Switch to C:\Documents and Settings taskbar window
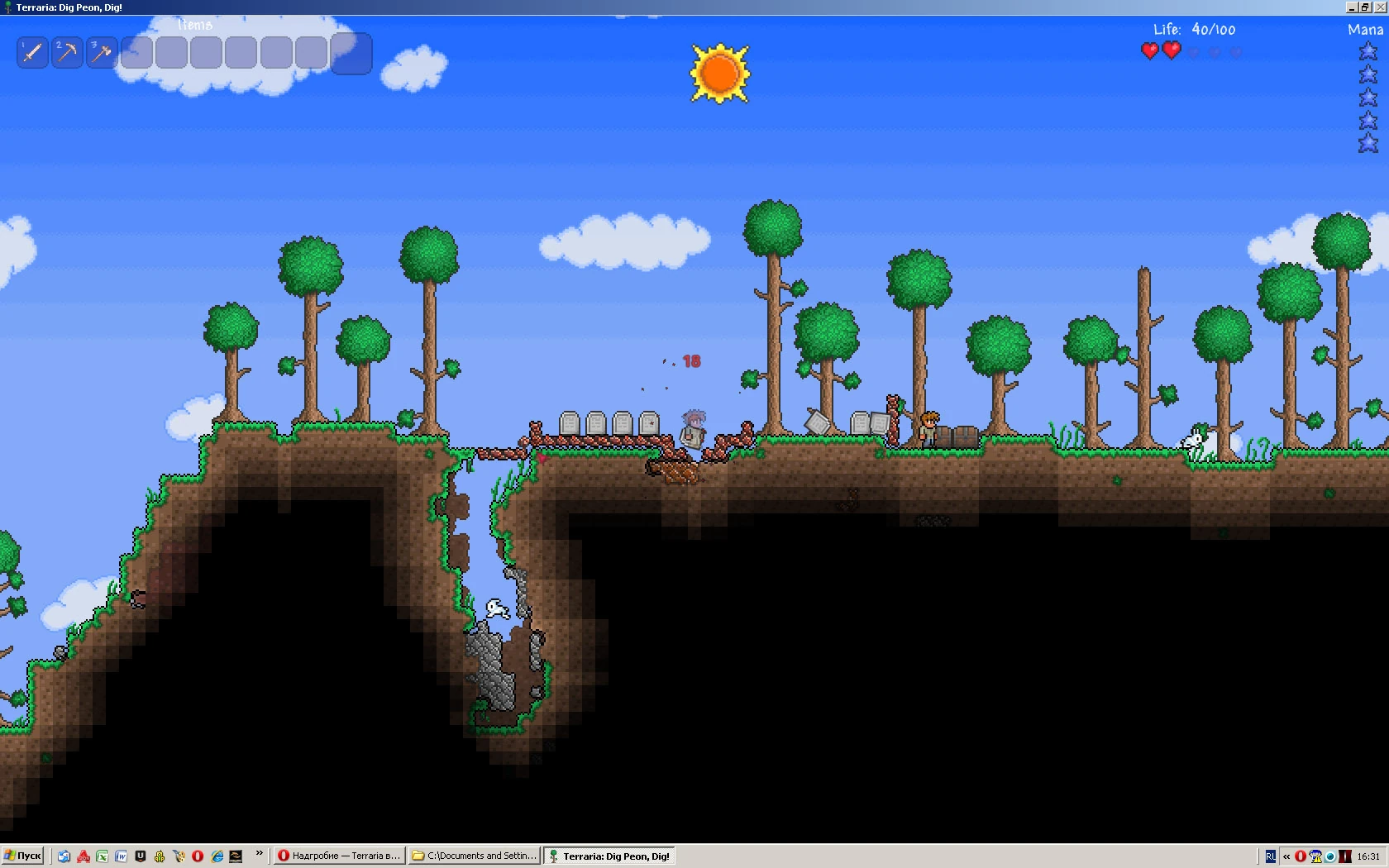This screenshot has width=1389, height=868. click(x=475, y=856)
